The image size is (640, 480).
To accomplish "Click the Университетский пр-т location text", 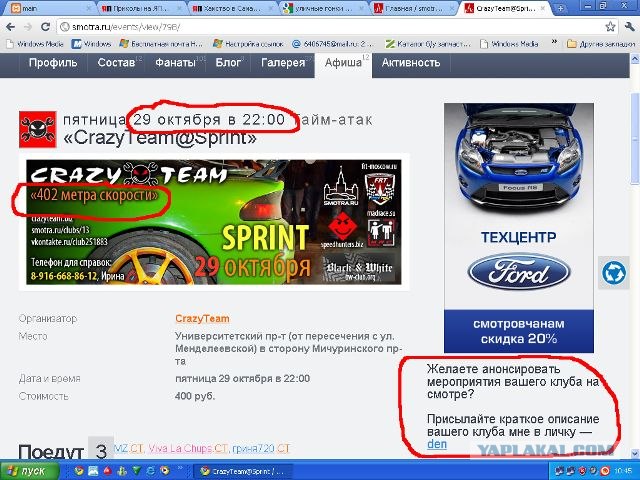I will pyautogui.click(x=288, y=349).
